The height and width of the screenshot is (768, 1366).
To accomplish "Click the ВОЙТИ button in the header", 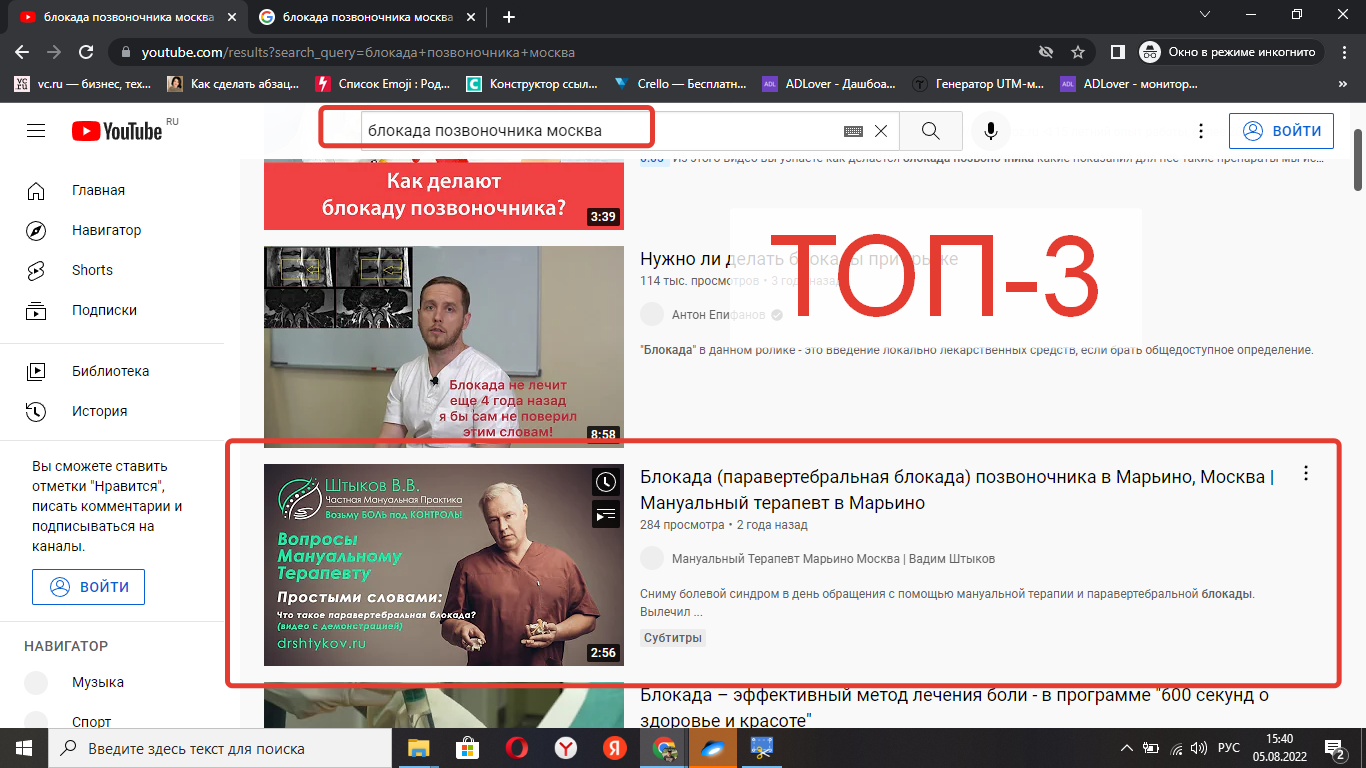I will 1281,131.
